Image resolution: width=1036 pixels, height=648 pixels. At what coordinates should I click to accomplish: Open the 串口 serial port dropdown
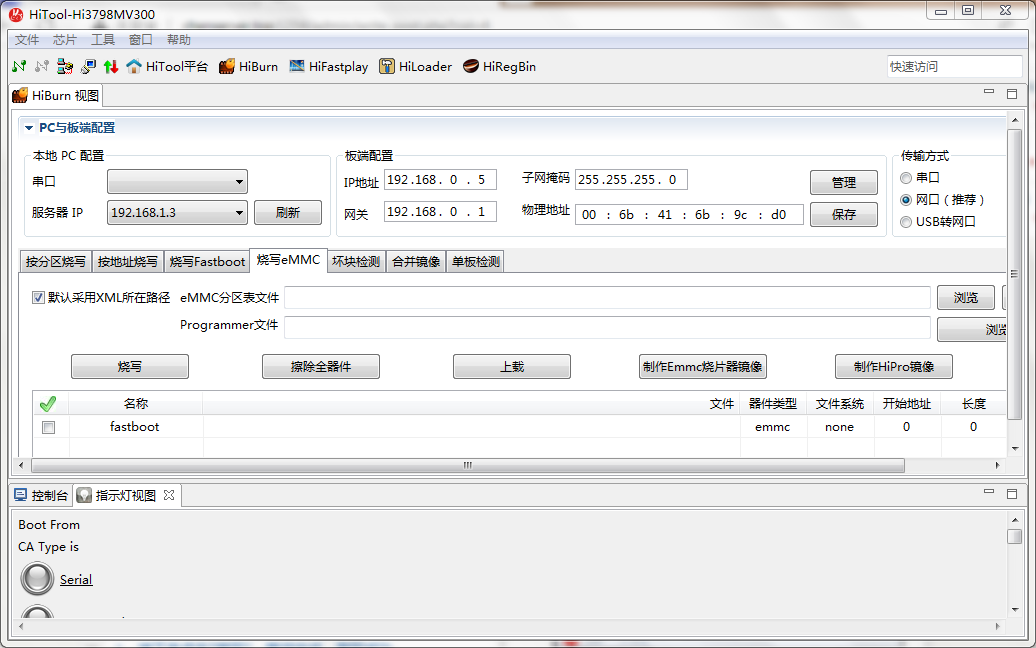177,182
